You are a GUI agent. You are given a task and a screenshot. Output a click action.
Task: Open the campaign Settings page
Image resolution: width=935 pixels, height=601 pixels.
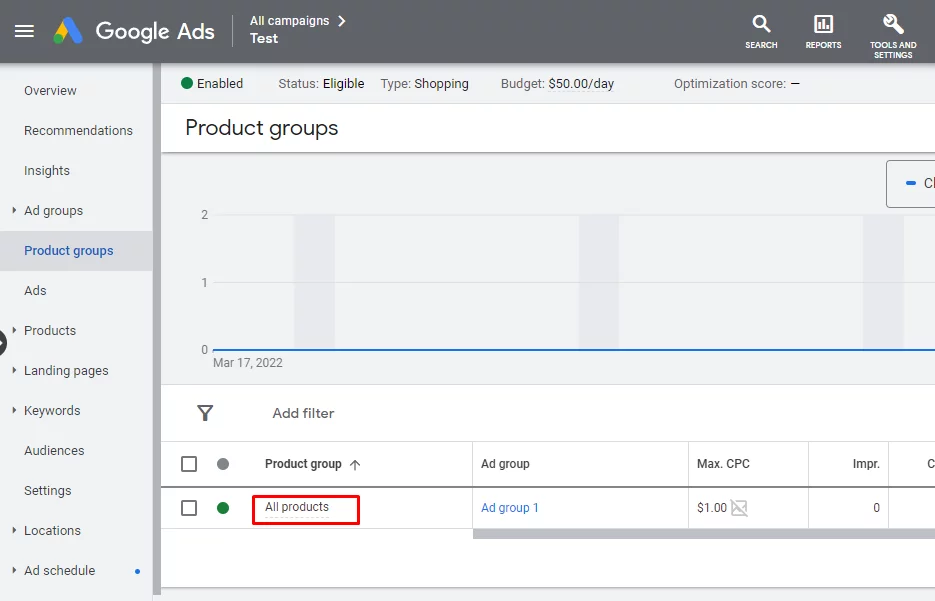[48, 490]
